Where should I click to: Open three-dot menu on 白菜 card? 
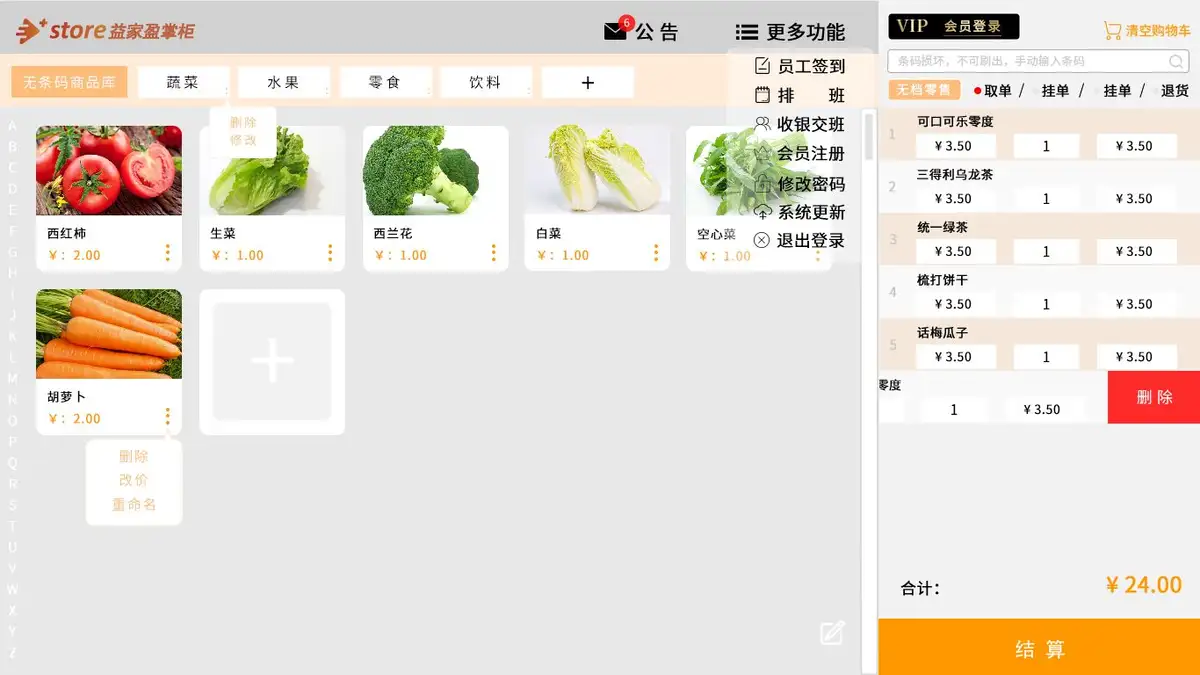point(656,253)
